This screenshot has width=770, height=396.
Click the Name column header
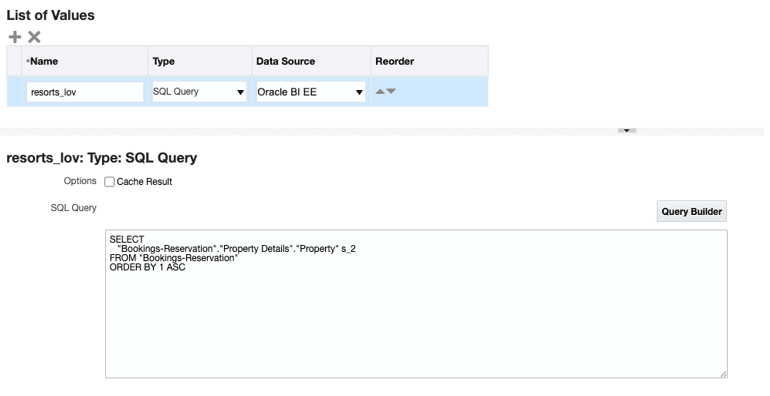coord(84,61)
